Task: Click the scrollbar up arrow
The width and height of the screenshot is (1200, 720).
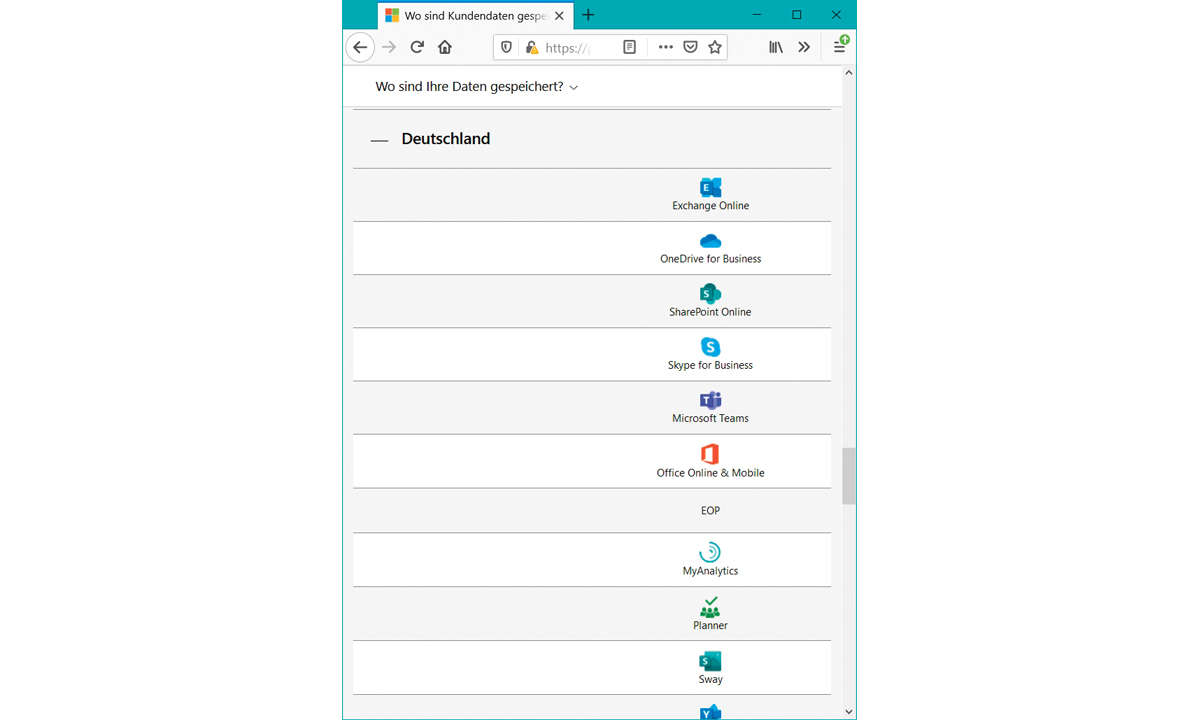Action: click(849, 73)
